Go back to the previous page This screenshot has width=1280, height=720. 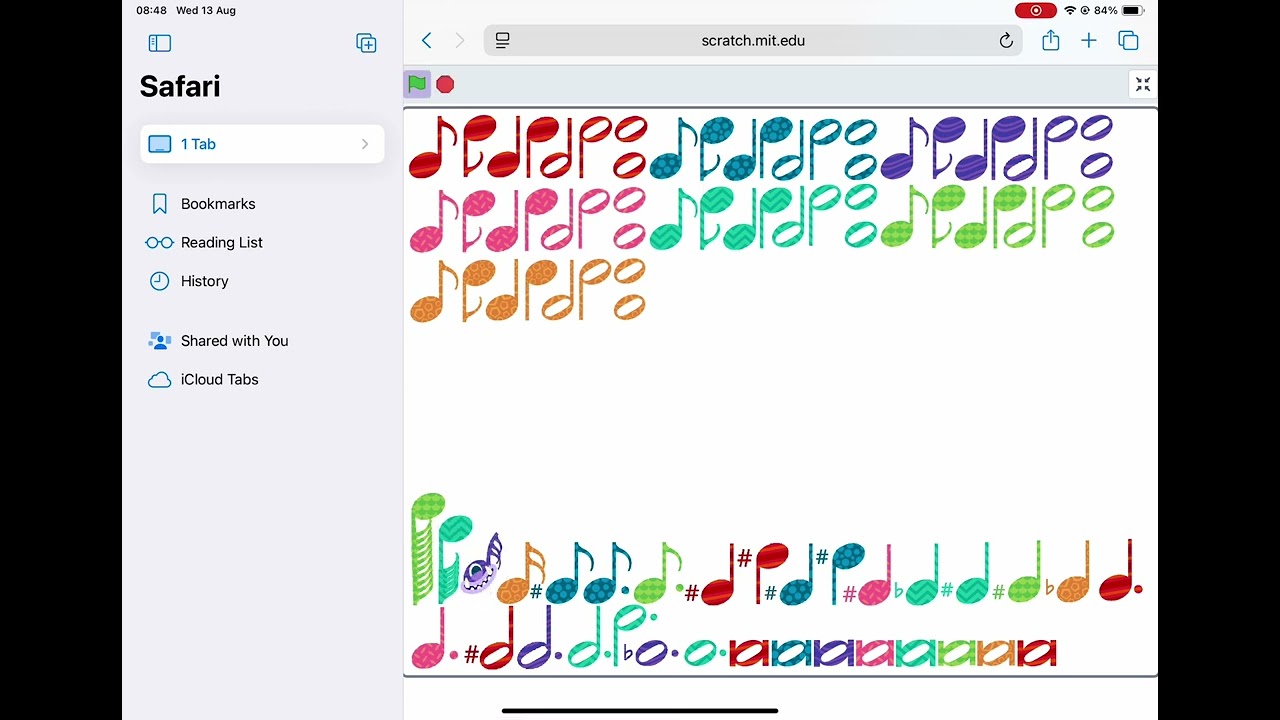pyautogui.click(x=427, y=40)
